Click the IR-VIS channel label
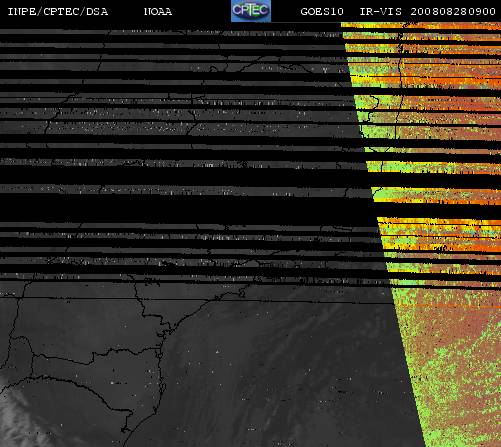Image resolution: width=501 pixels, height=447 pixels. (380, 12)
